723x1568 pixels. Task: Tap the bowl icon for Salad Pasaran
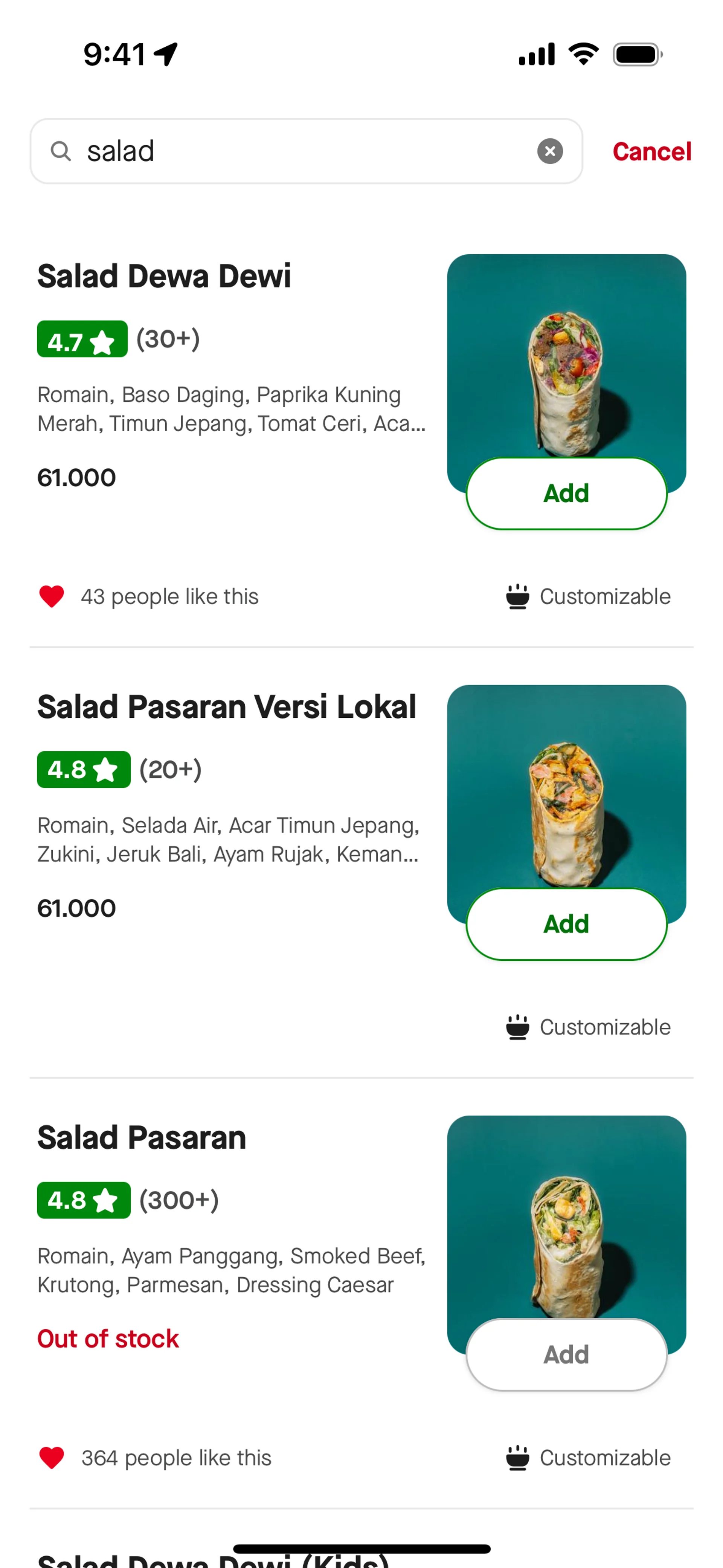(x=517, y=1458)
